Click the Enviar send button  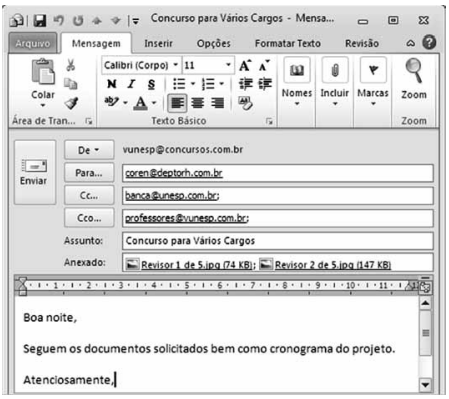(35, 172)
